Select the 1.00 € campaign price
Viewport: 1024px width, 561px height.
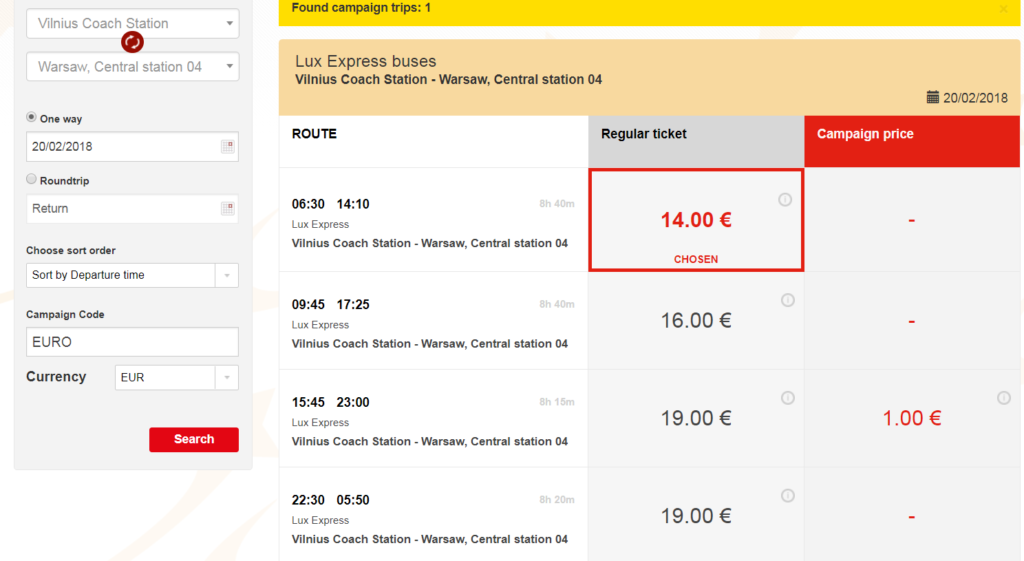911,418
